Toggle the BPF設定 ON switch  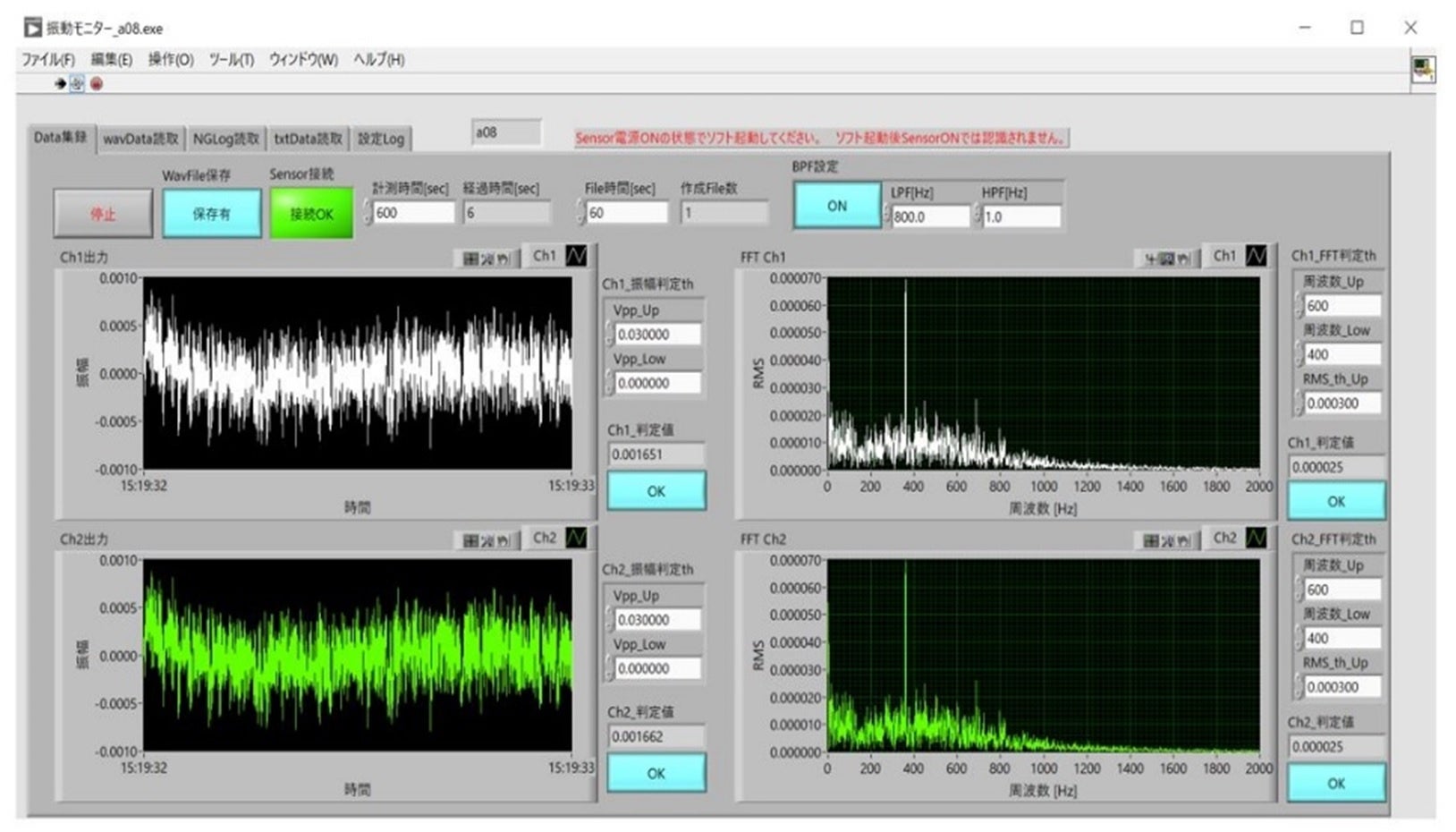pos(836,206)
